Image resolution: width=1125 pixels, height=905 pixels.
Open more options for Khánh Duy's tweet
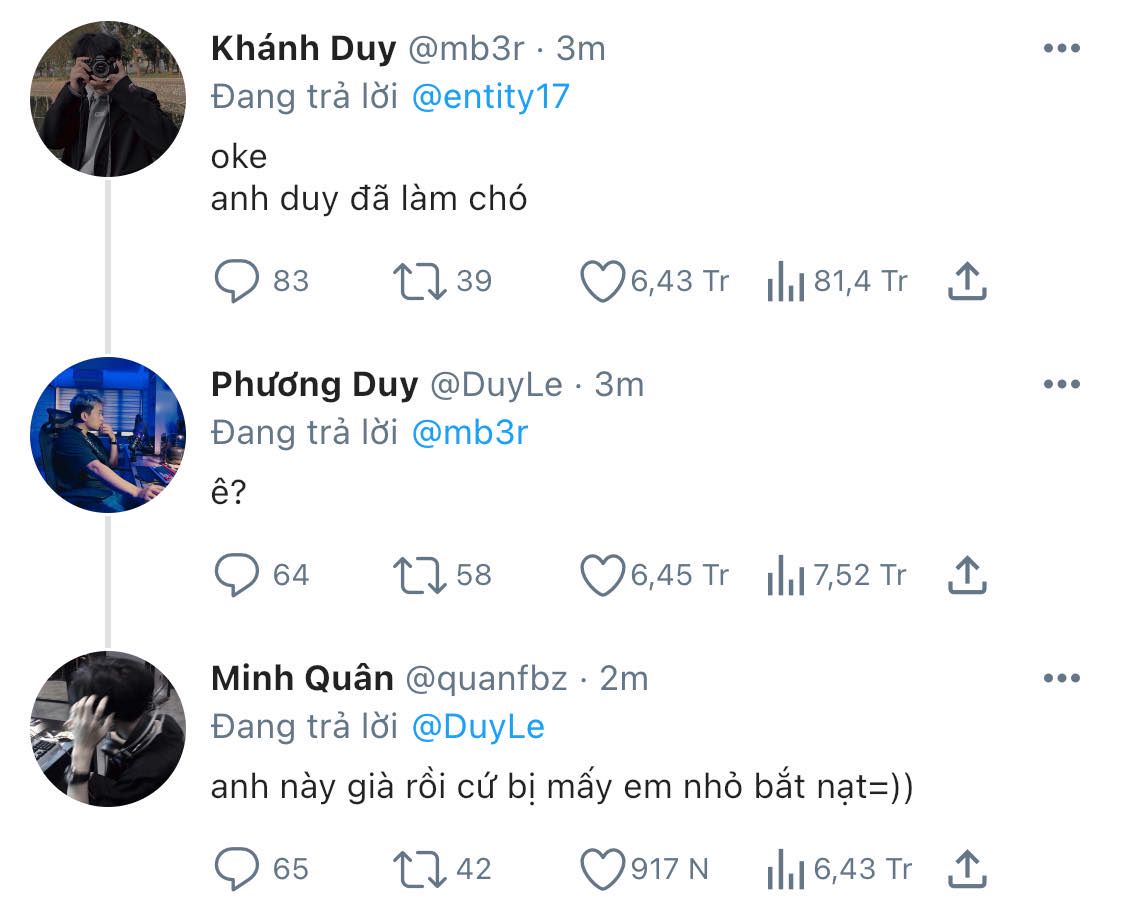click(x=1062, y=48)
